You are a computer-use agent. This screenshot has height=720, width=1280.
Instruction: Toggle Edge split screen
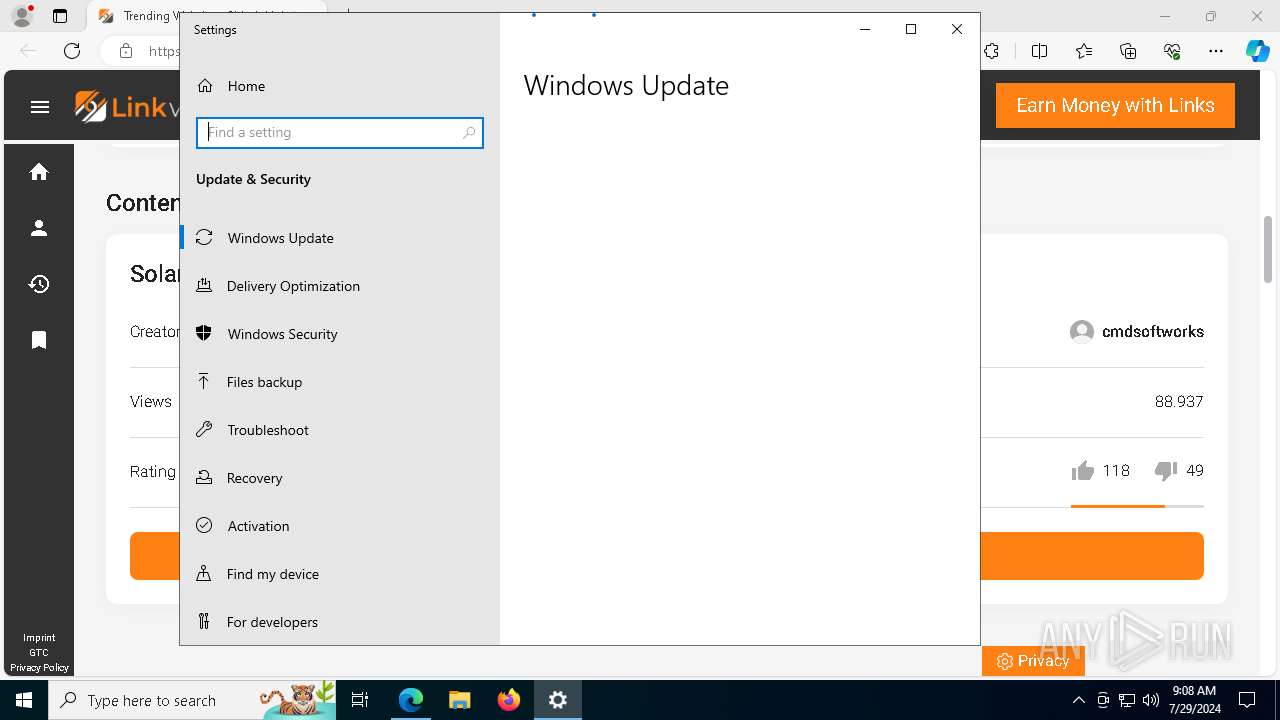tap(1039, 51)
